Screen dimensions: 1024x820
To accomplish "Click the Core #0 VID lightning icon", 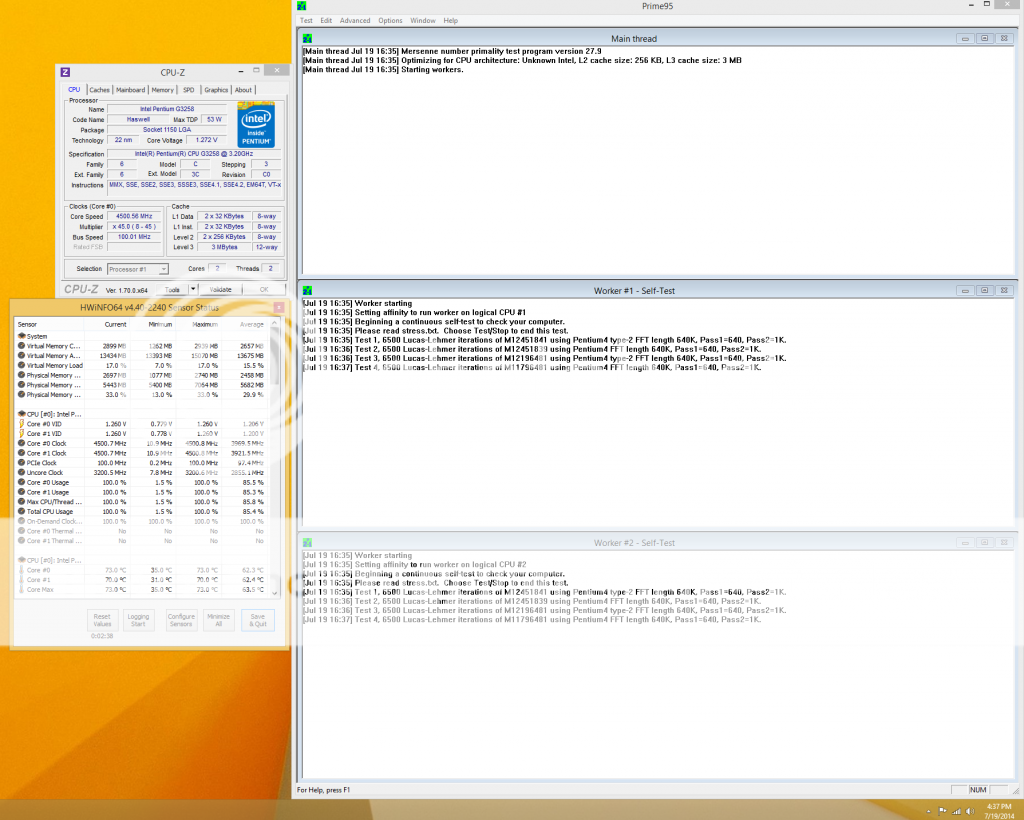I will [x=22, y=424].
